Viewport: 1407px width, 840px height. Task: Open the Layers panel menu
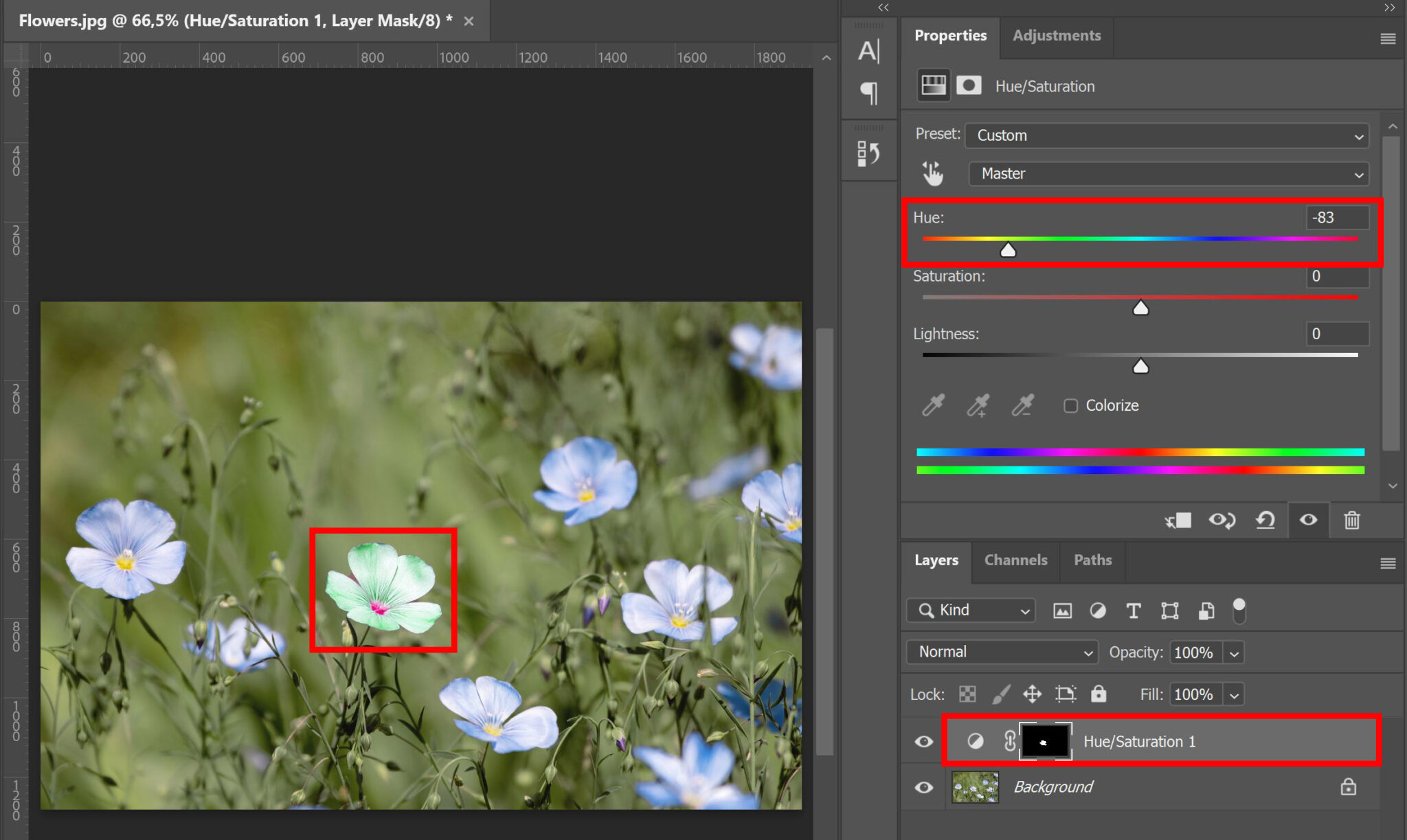[1388, 563]
